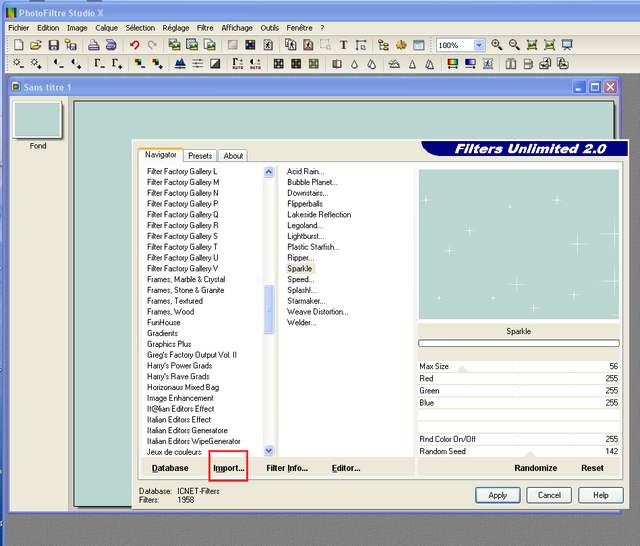Click the Brightness minus icon
The width and height of the screenshot is (640, 546).
[19, 64]
